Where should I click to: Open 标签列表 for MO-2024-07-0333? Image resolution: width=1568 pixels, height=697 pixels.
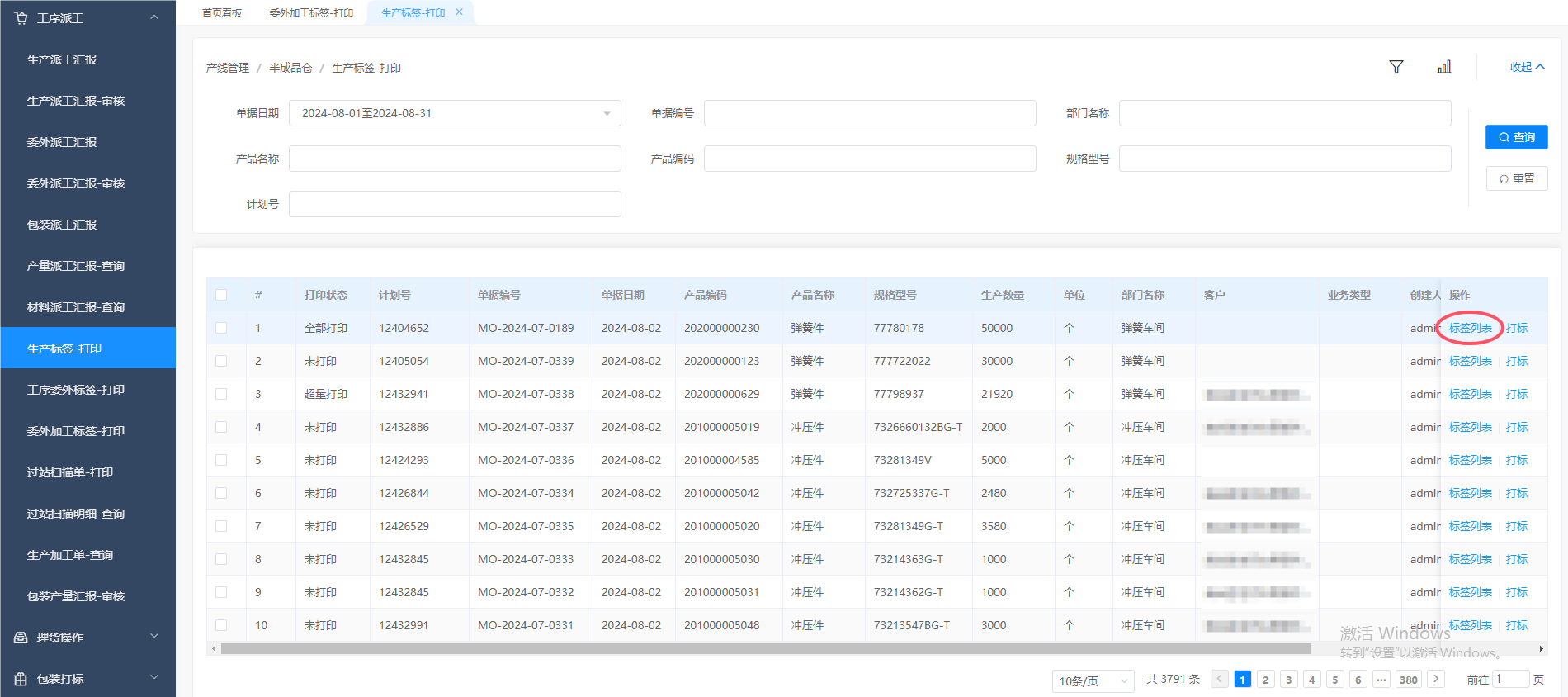point(1471,559)
